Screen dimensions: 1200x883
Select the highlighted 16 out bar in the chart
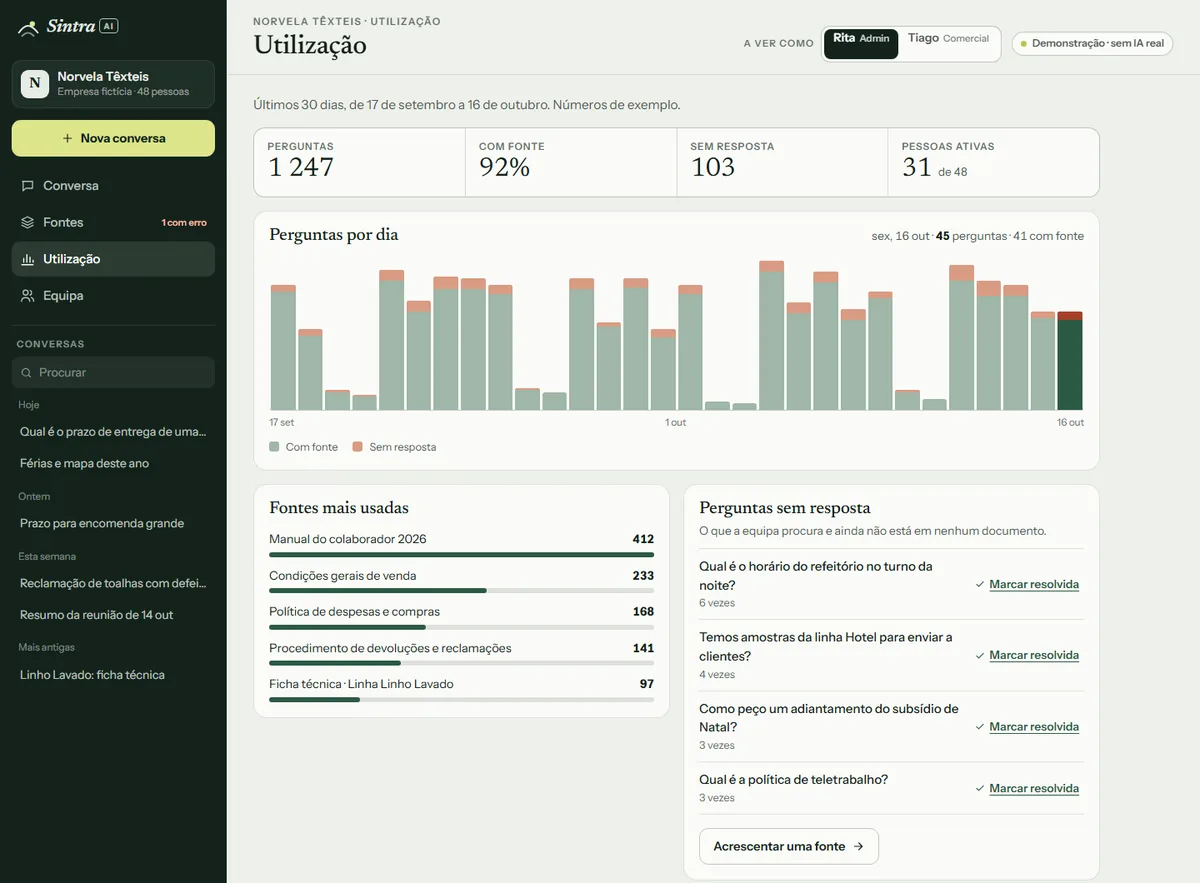1070,361
